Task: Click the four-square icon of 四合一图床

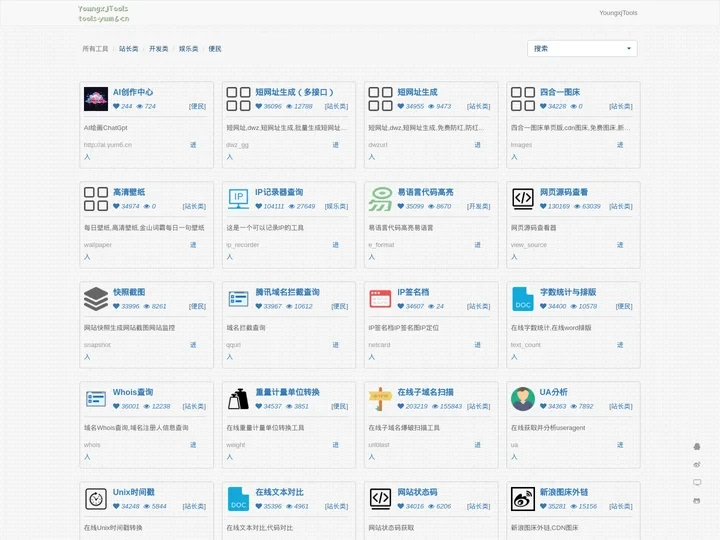Action: pyautogui.click(x=523, y=99)
